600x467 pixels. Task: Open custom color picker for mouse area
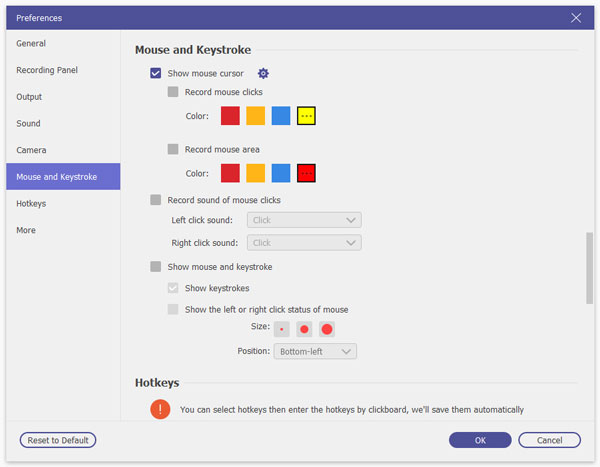[307, 173]
